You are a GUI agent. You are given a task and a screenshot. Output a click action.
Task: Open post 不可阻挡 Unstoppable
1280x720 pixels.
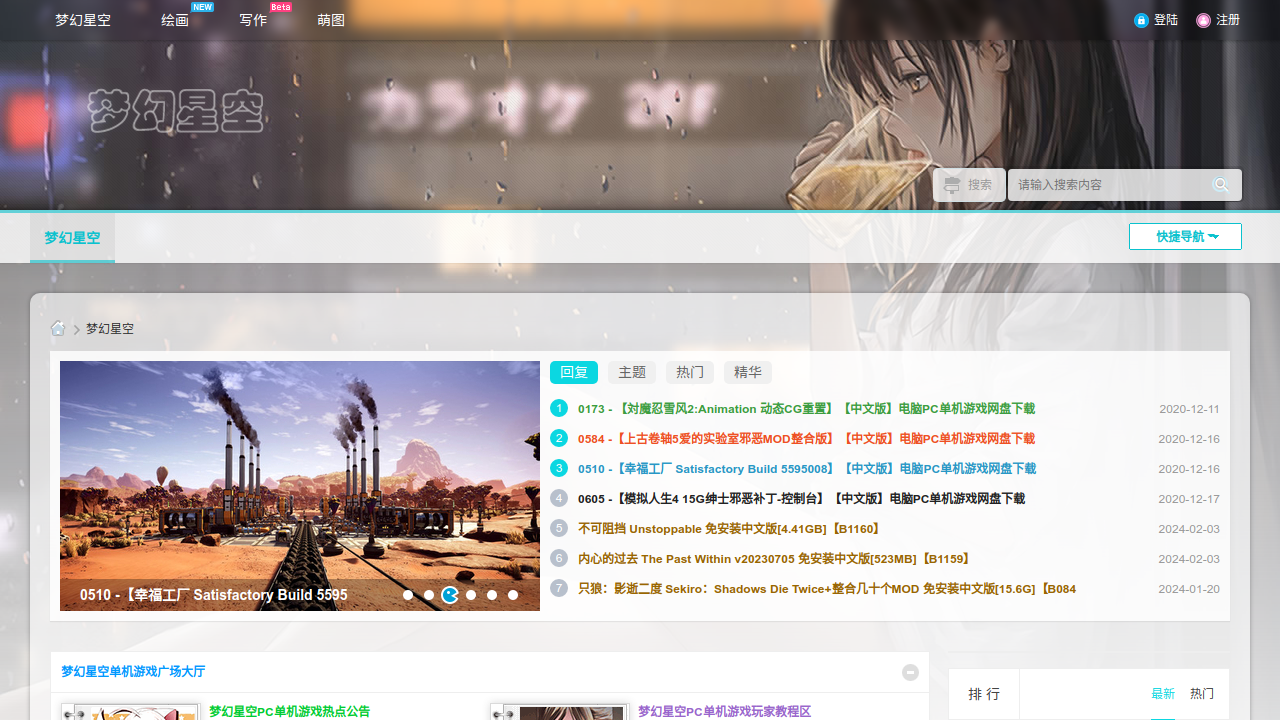coord(729,529)
